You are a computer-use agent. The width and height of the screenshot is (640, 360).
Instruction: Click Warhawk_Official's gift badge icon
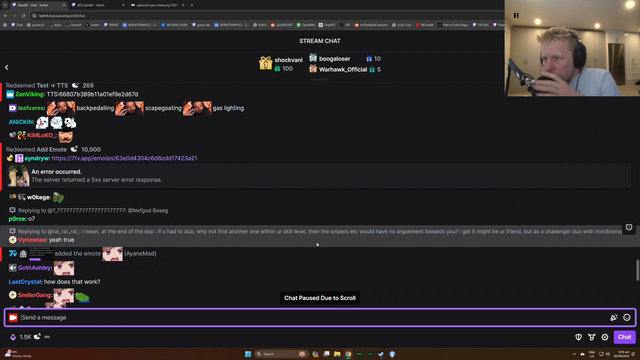point(313,69)
